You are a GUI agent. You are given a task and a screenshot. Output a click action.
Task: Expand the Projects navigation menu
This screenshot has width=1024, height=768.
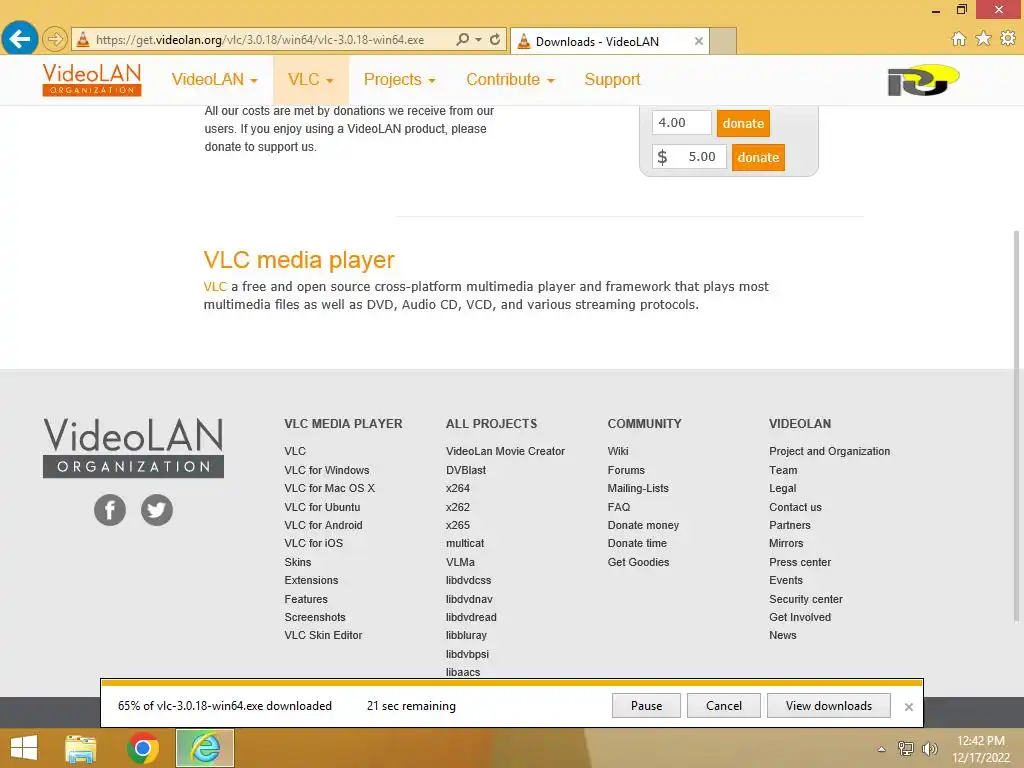(x=399, y=80)
